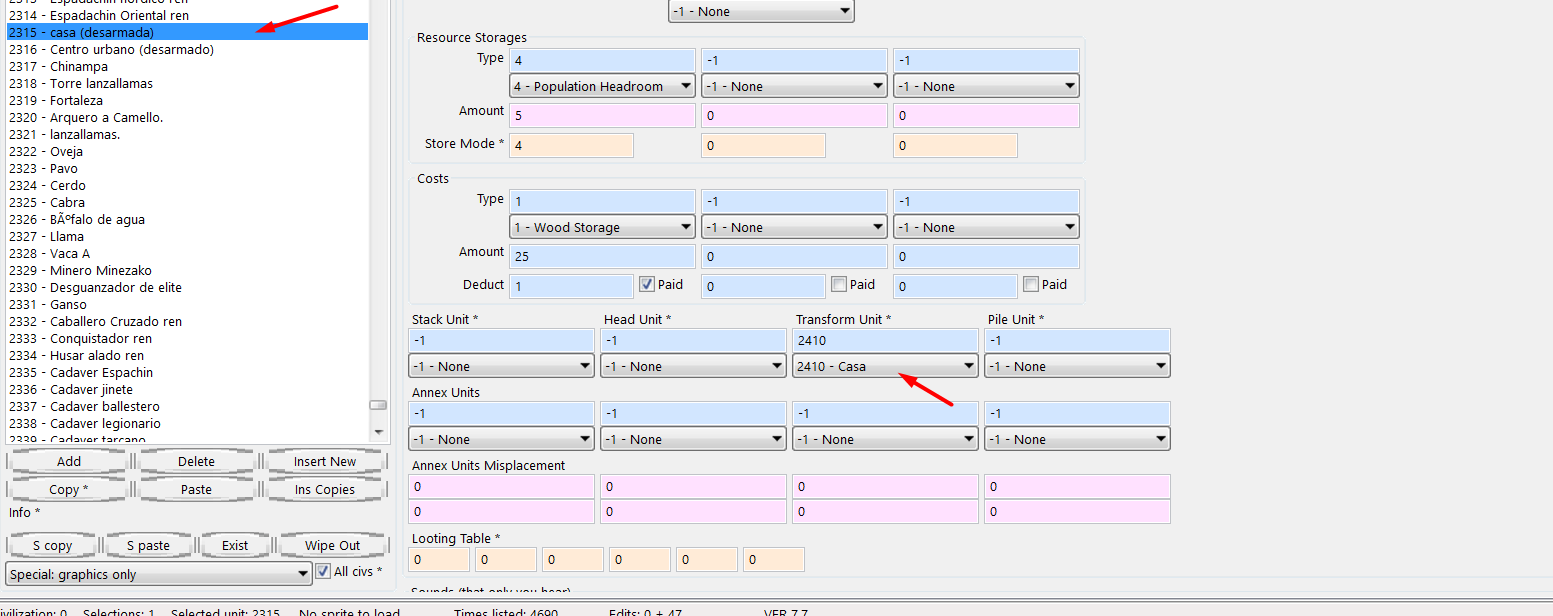Click the Store Mode field showing 4
The image size is (1553, 616).
[x=571, y=146]
